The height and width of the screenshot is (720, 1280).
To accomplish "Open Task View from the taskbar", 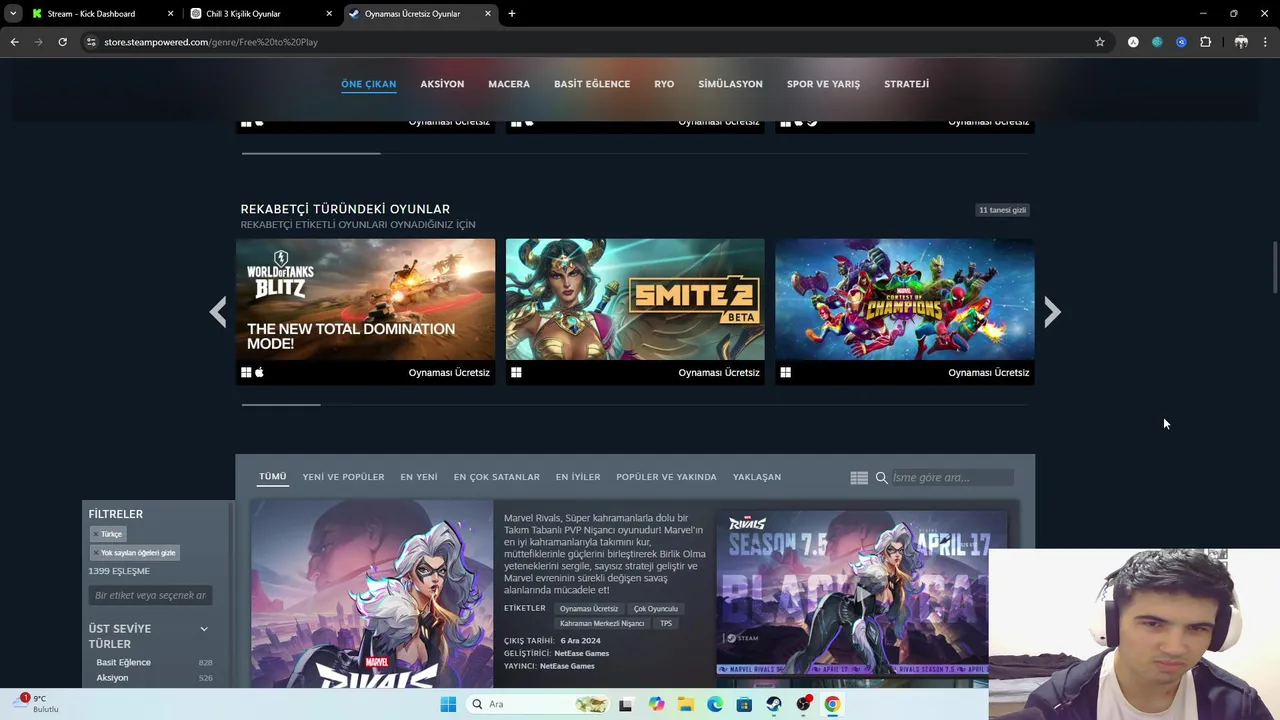I will 626,704.
